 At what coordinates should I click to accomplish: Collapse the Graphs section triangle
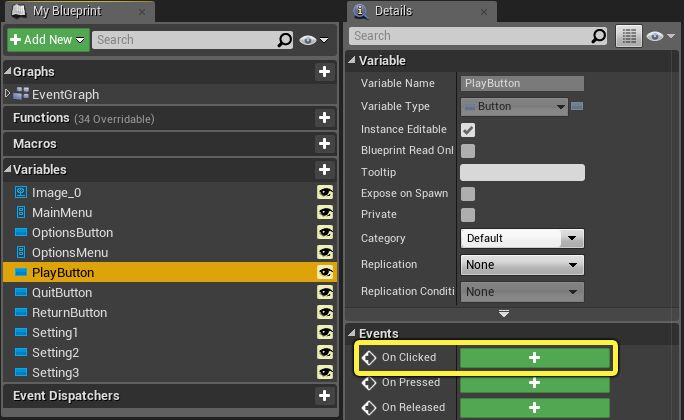click(7, 71)
